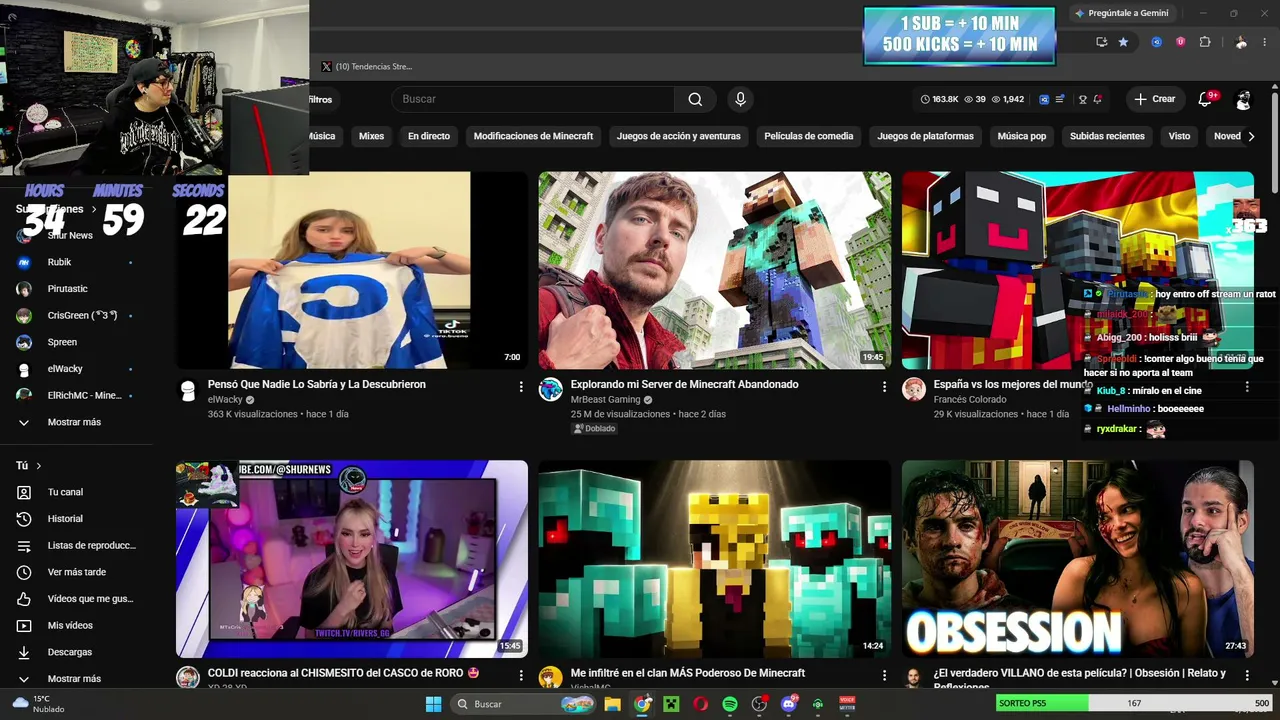Open MrBeast Gaming channel avatar
The image size is (1280, 720).
[x=551, y=390]
